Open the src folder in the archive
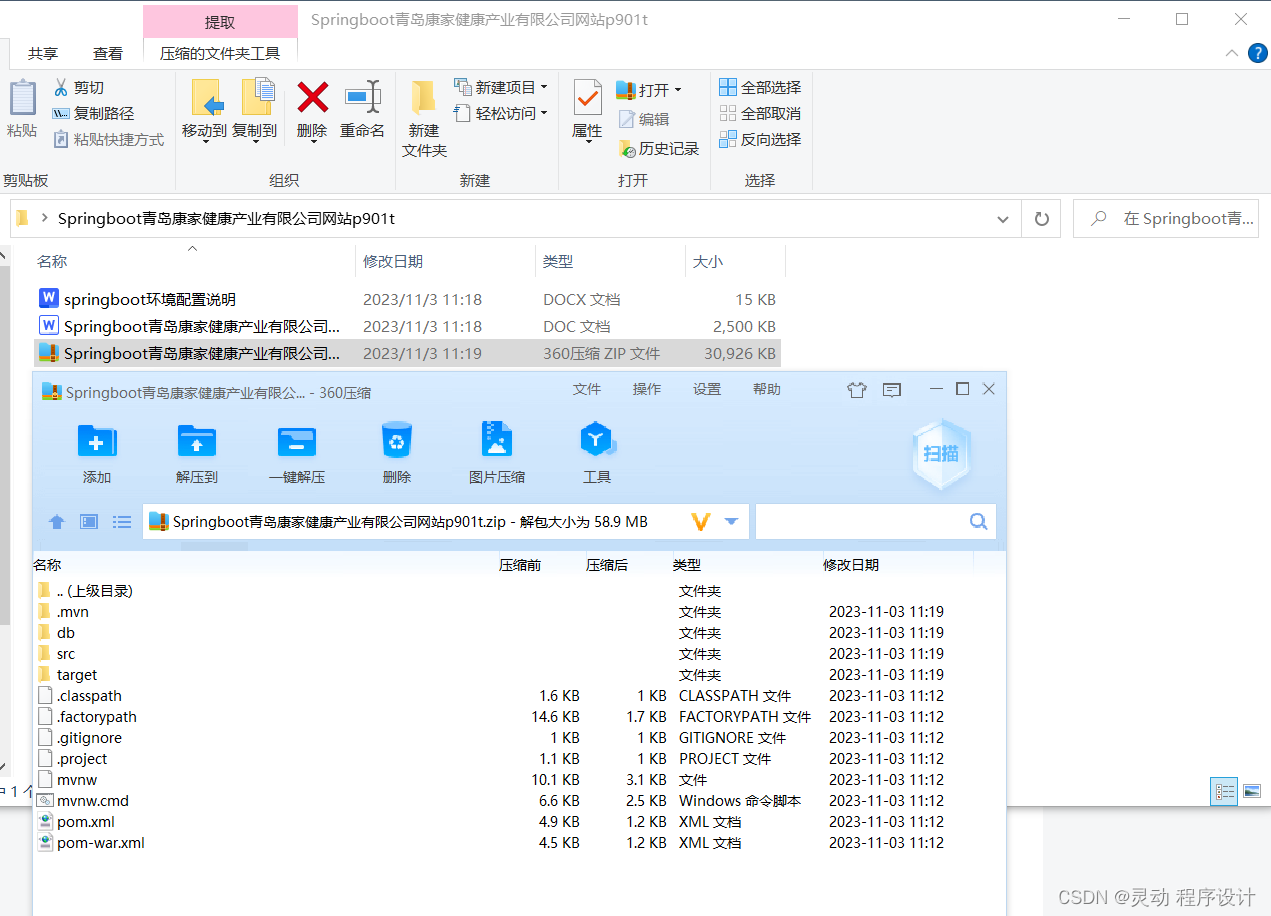 (66, 654)
